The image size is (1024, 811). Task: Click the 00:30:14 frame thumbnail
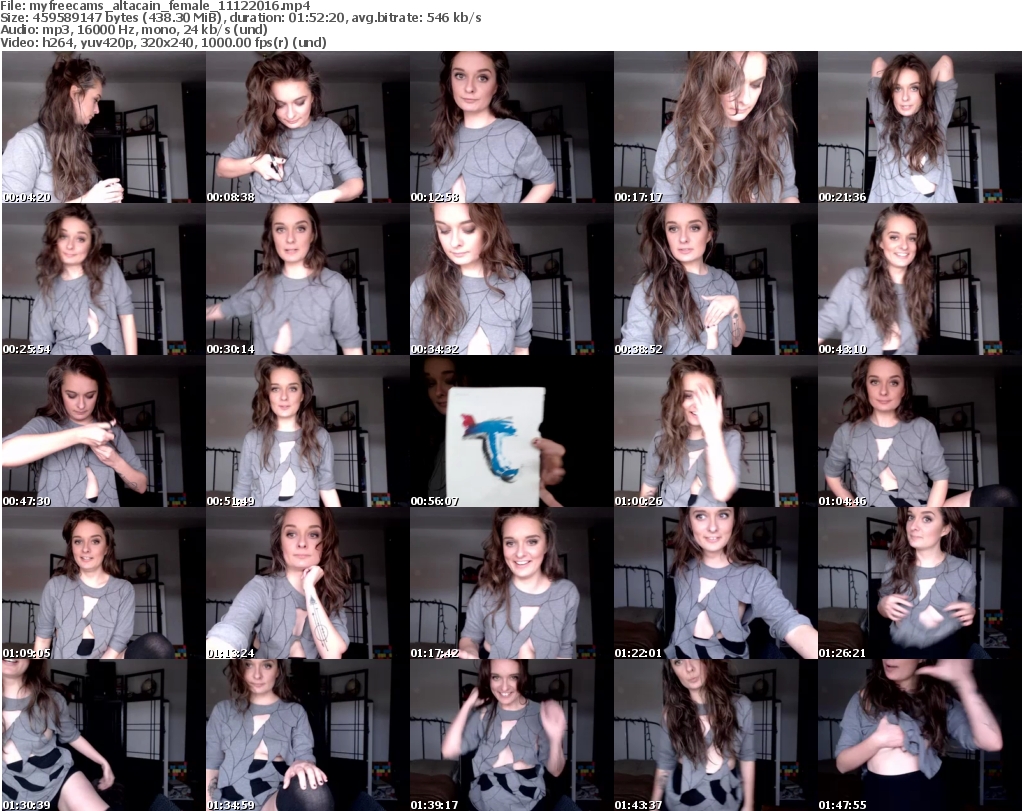click(x=307, y=279)
